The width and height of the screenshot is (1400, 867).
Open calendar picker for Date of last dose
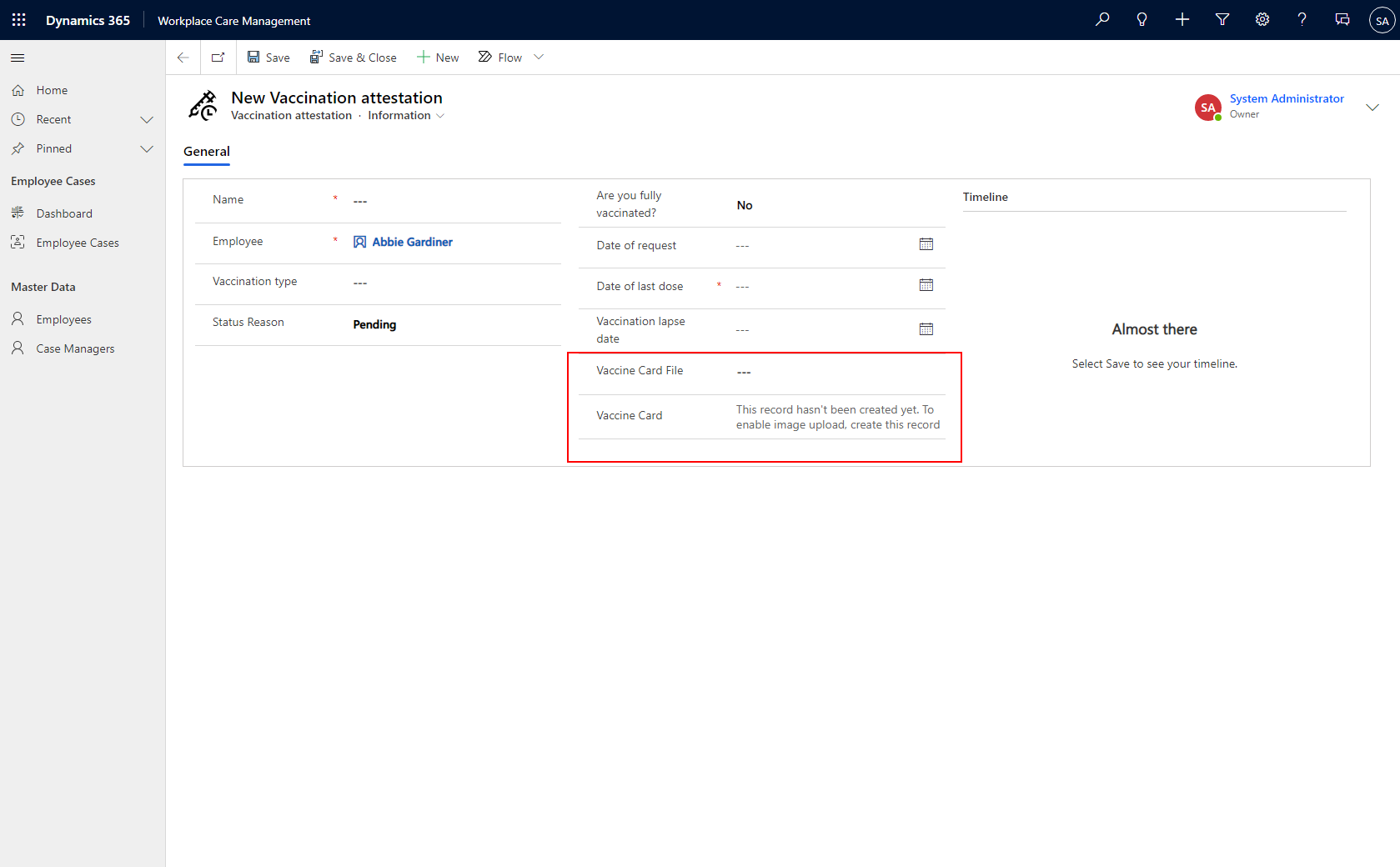click(926, 285)
